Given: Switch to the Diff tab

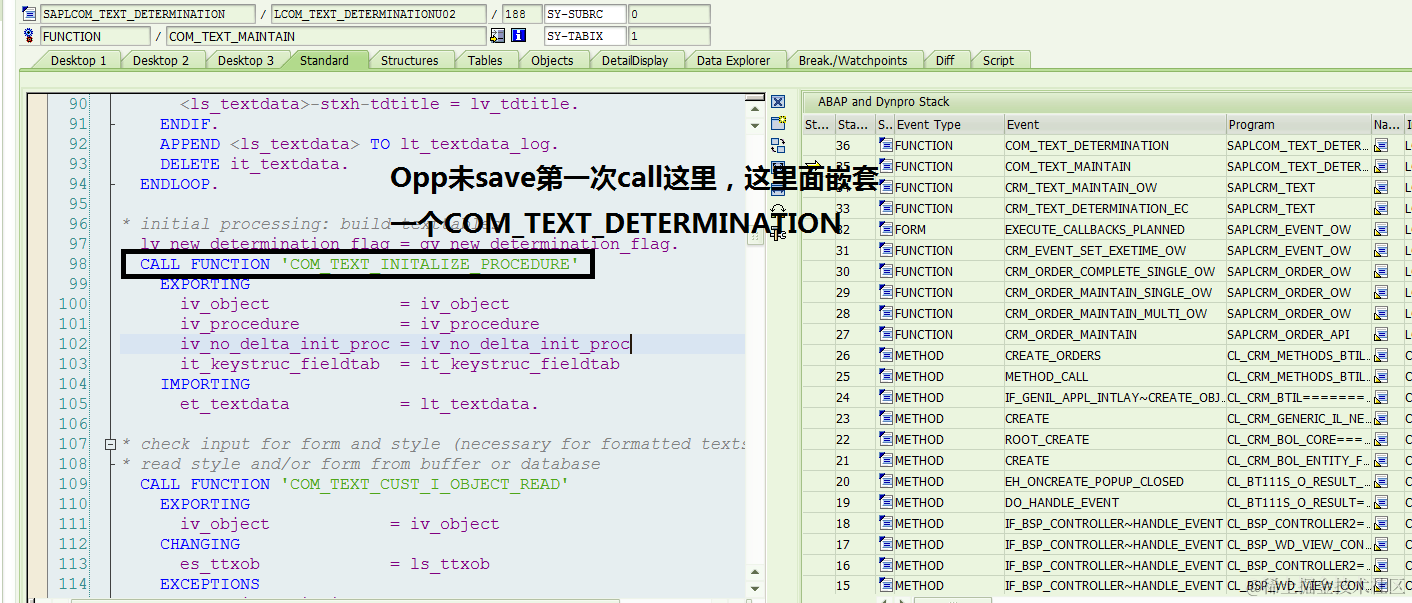Looking at the screenshot, I should tap(945, 61).
